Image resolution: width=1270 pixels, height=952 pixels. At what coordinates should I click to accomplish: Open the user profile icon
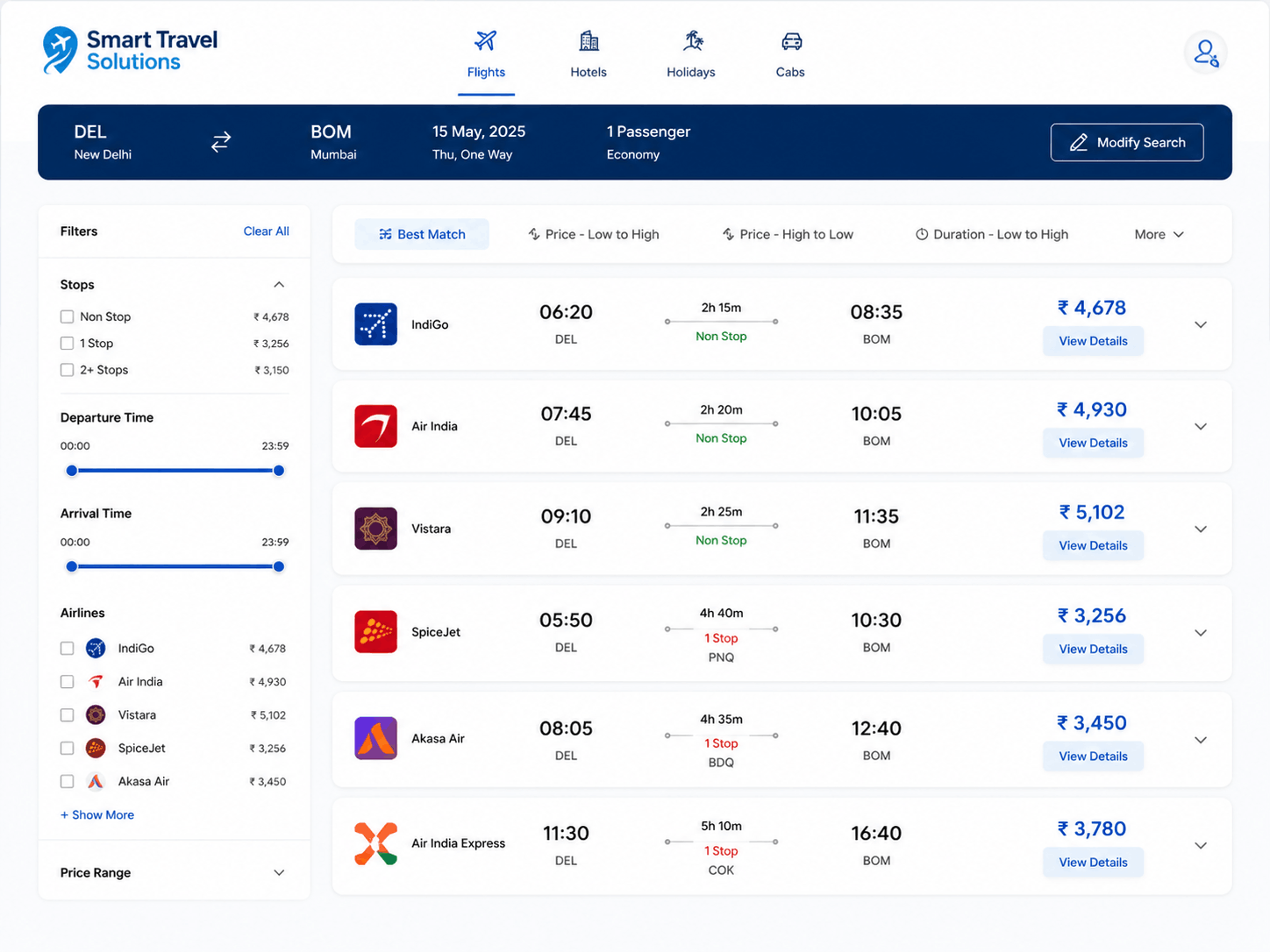1205,53
